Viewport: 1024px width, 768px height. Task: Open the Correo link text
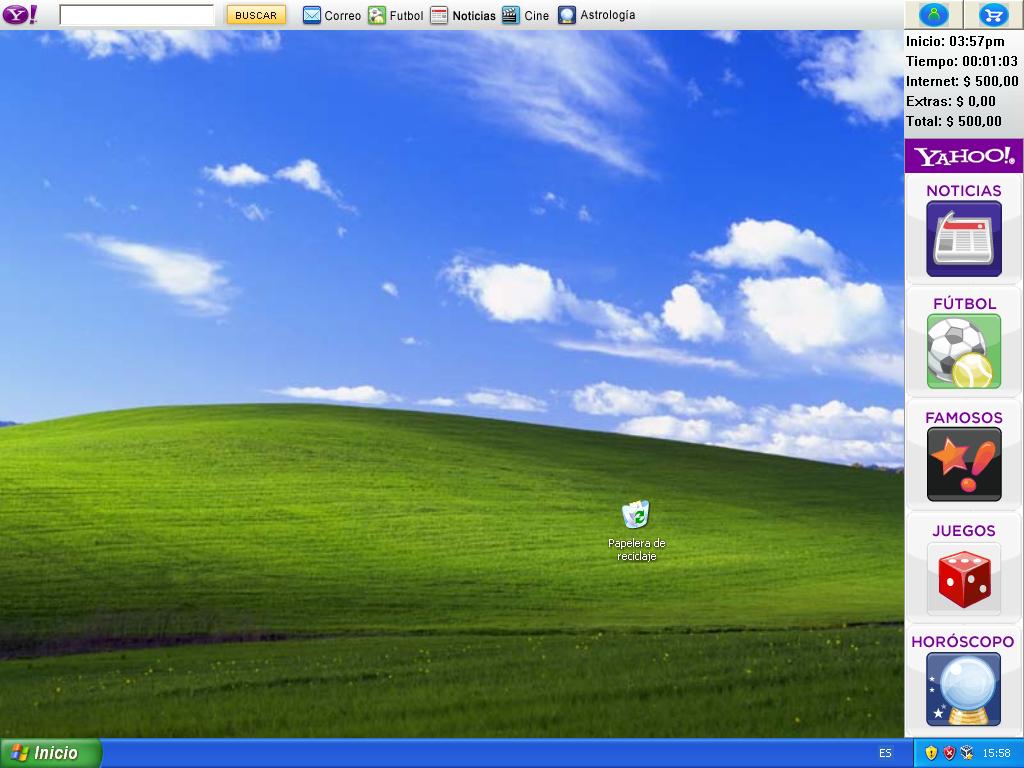tap(342, 16)
